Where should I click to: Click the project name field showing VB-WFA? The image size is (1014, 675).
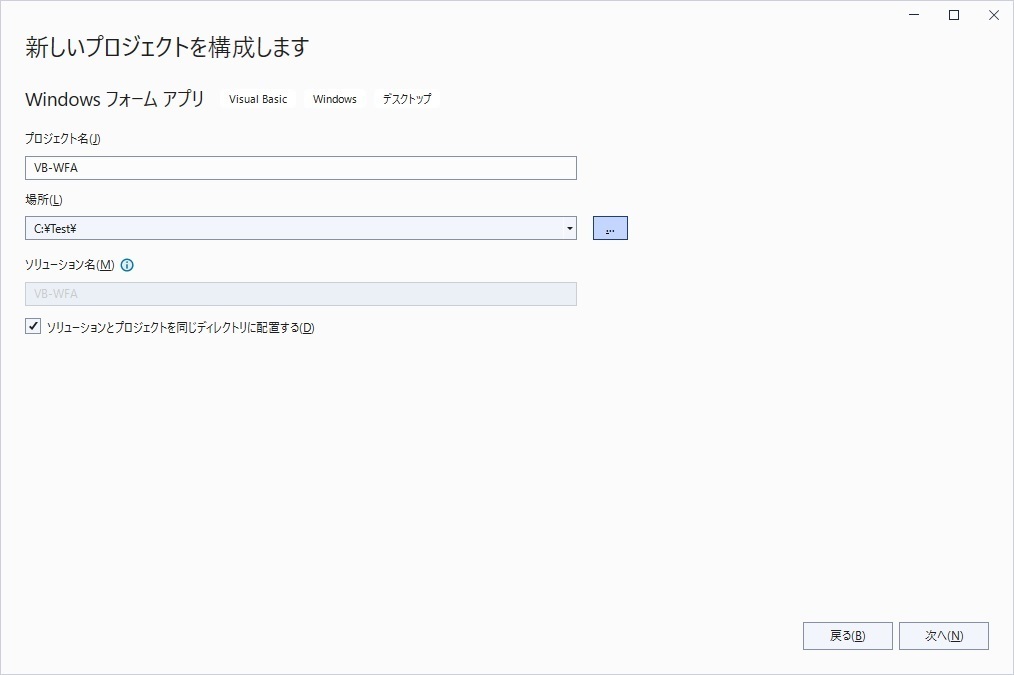coord(300,167)
